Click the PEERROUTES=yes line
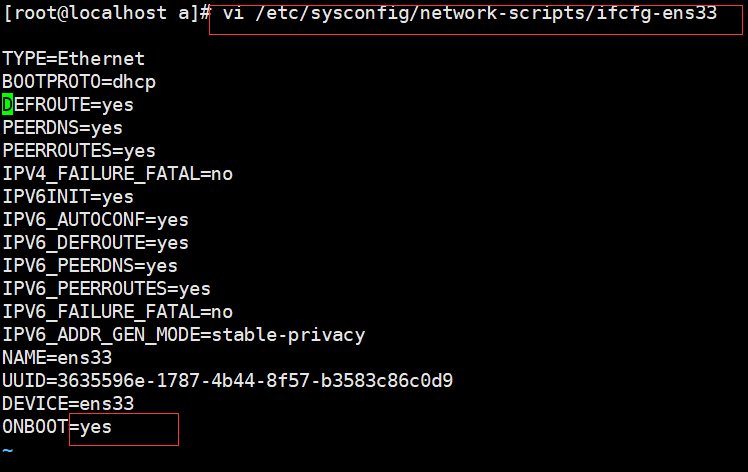Viewport: 748px width, 472px height. click(79, 151)
